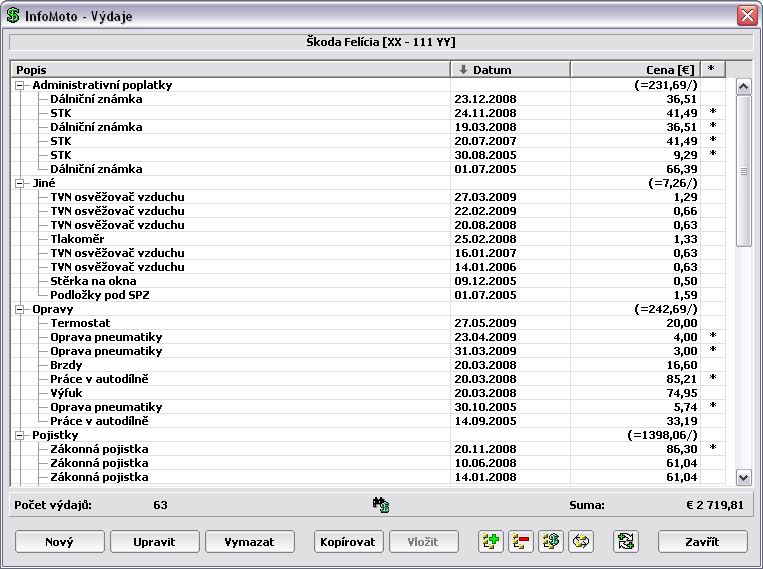The image size is (763, 569).
Task: Click the vertical scrollbar thumb
Action: pos(743,171)
